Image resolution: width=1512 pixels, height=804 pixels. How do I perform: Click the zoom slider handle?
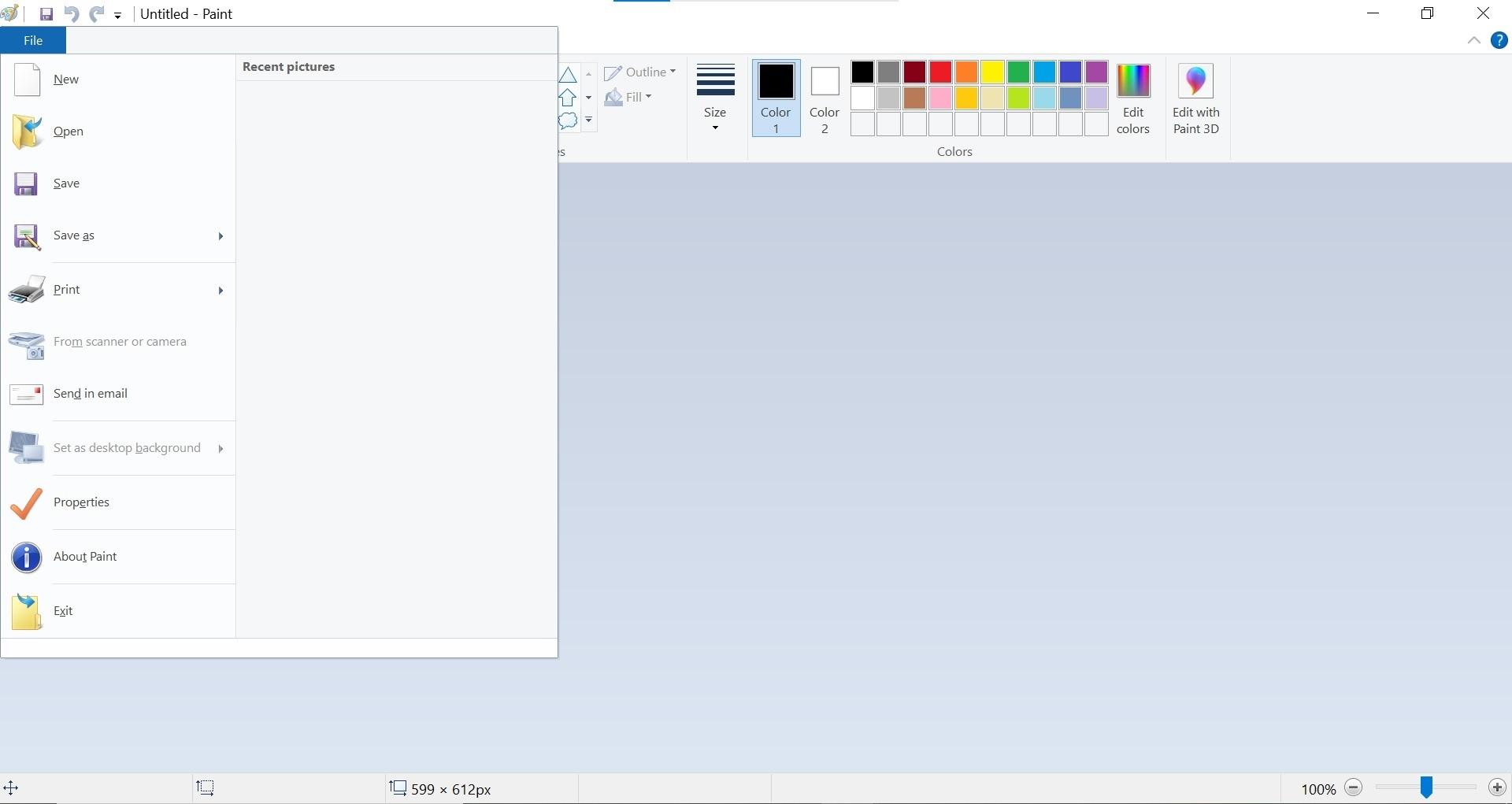[1426, 787]
